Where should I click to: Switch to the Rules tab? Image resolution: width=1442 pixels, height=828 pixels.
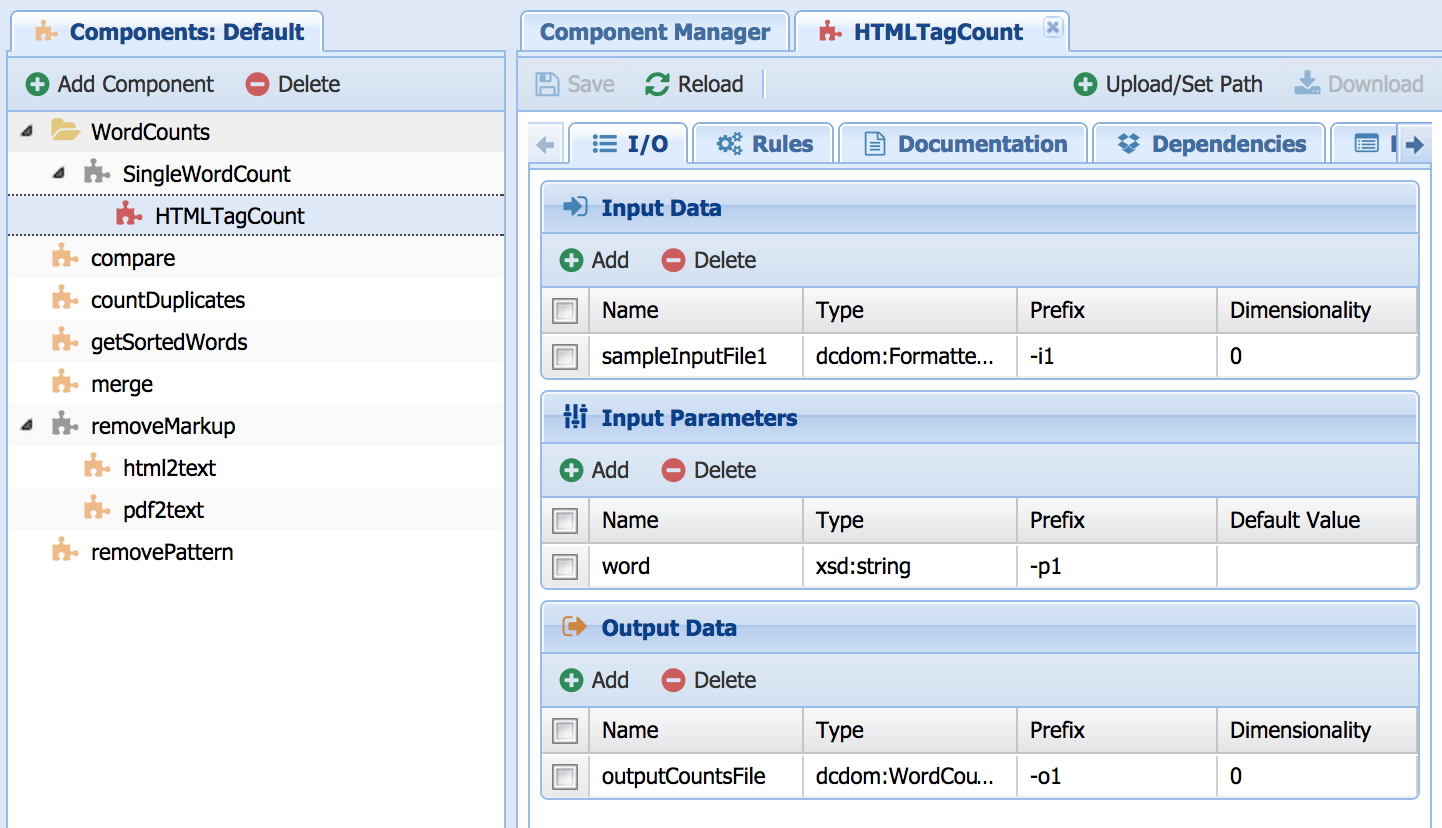(x=765, y=145)
